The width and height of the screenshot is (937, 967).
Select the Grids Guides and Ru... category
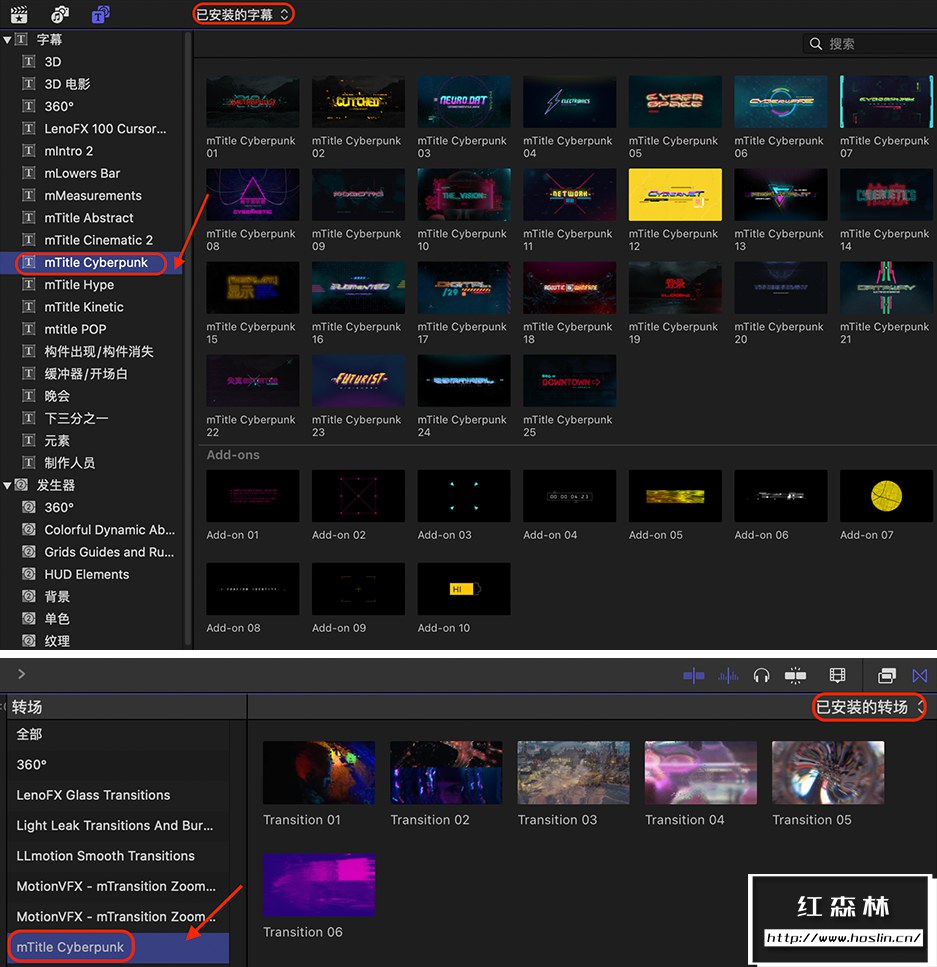[x=109, y=552]
